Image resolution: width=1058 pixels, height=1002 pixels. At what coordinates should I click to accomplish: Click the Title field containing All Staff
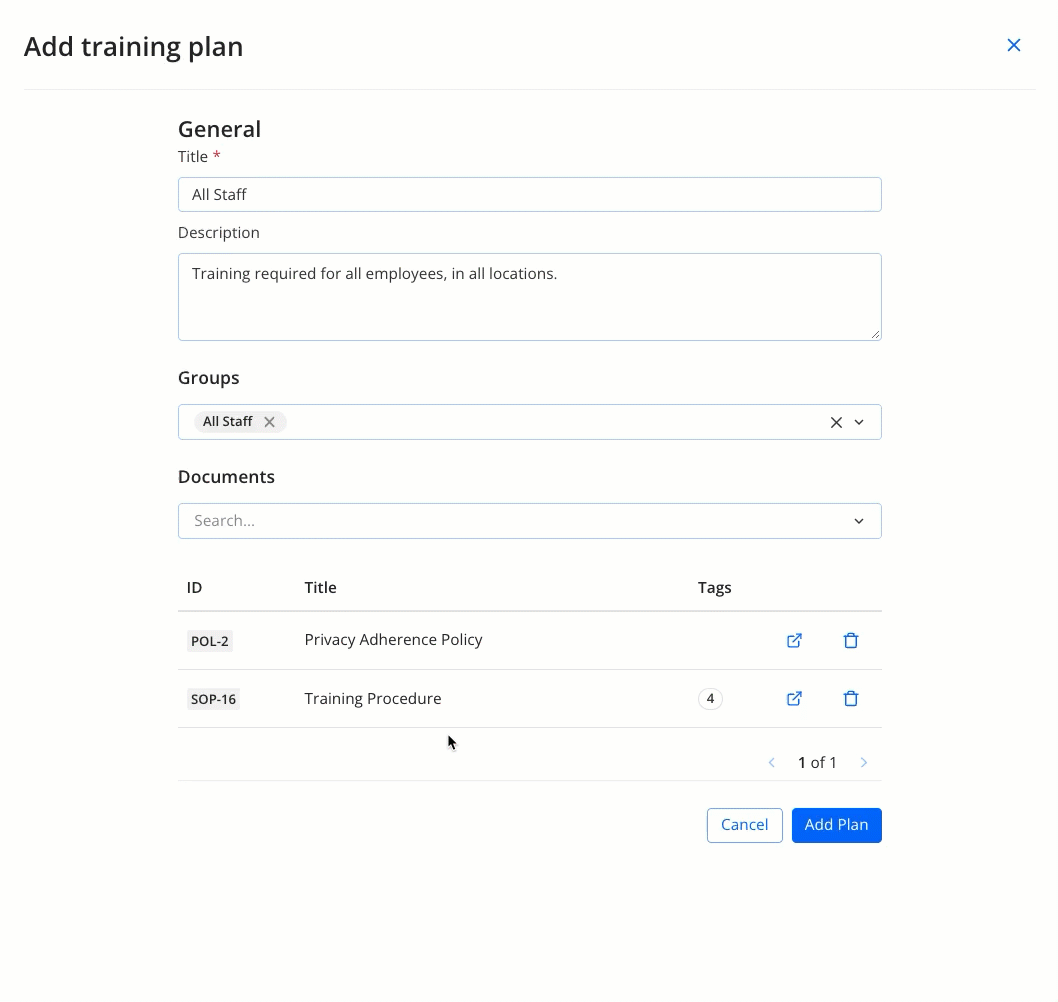[529, 194]
